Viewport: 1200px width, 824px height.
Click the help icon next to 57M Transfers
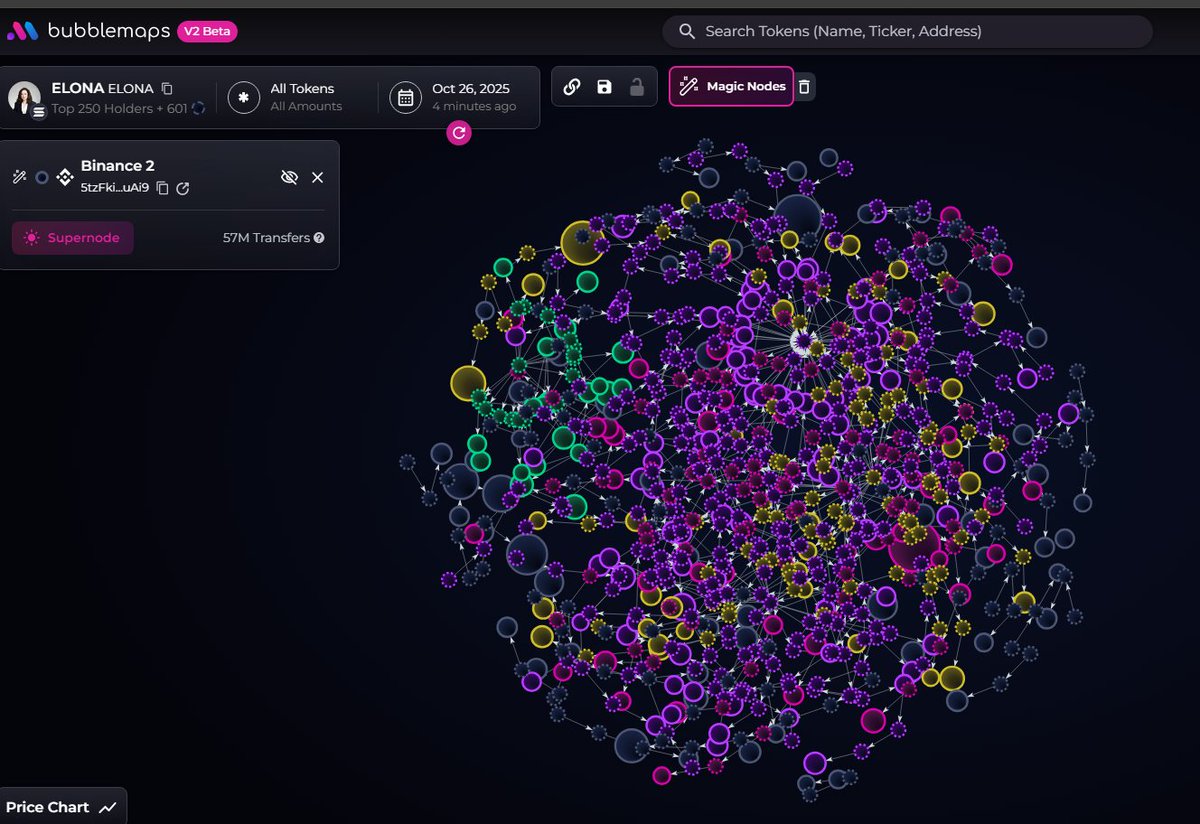[x=319, y=238]
